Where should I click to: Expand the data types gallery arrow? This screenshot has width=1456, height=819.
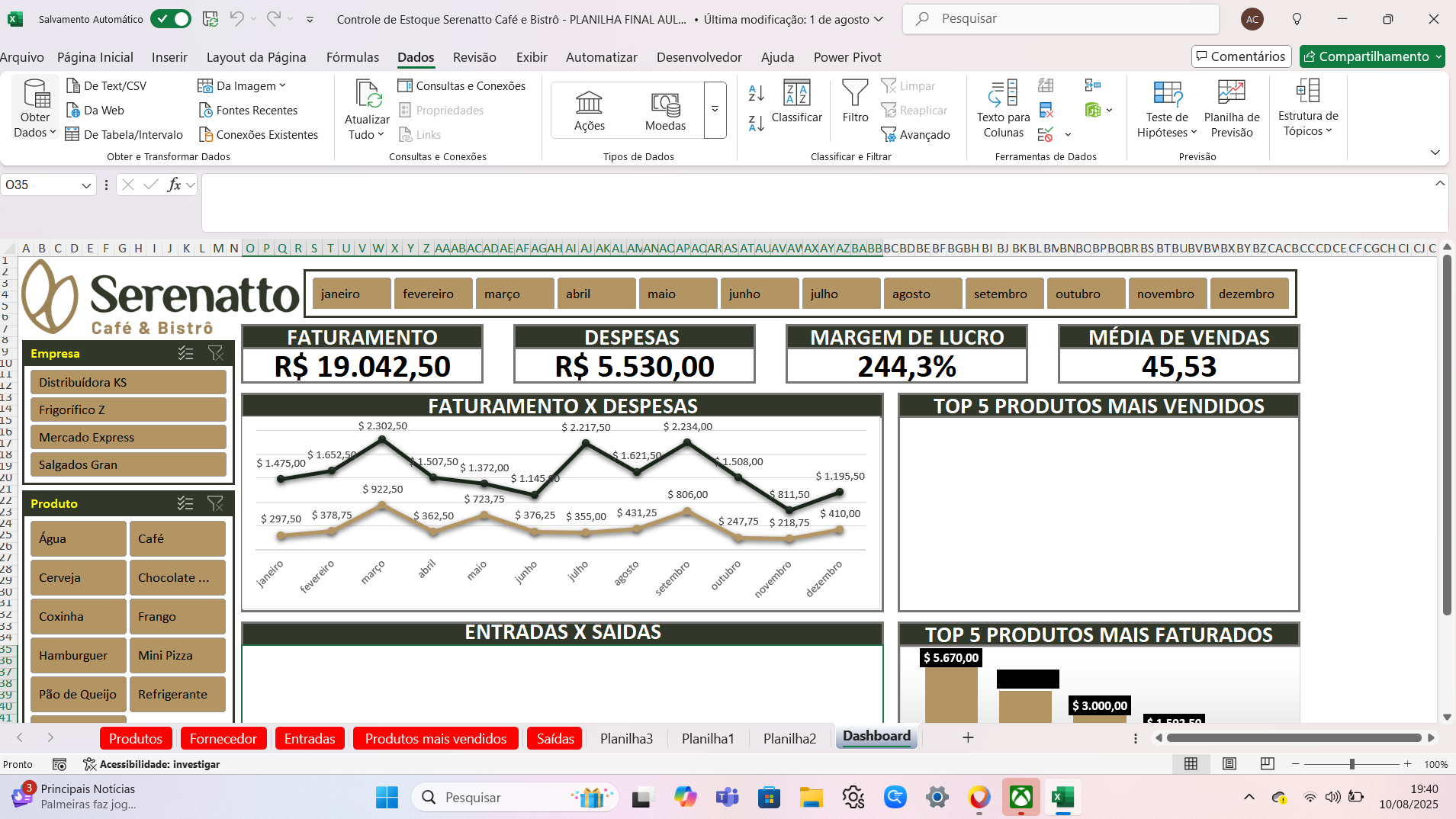pos(715,110)
